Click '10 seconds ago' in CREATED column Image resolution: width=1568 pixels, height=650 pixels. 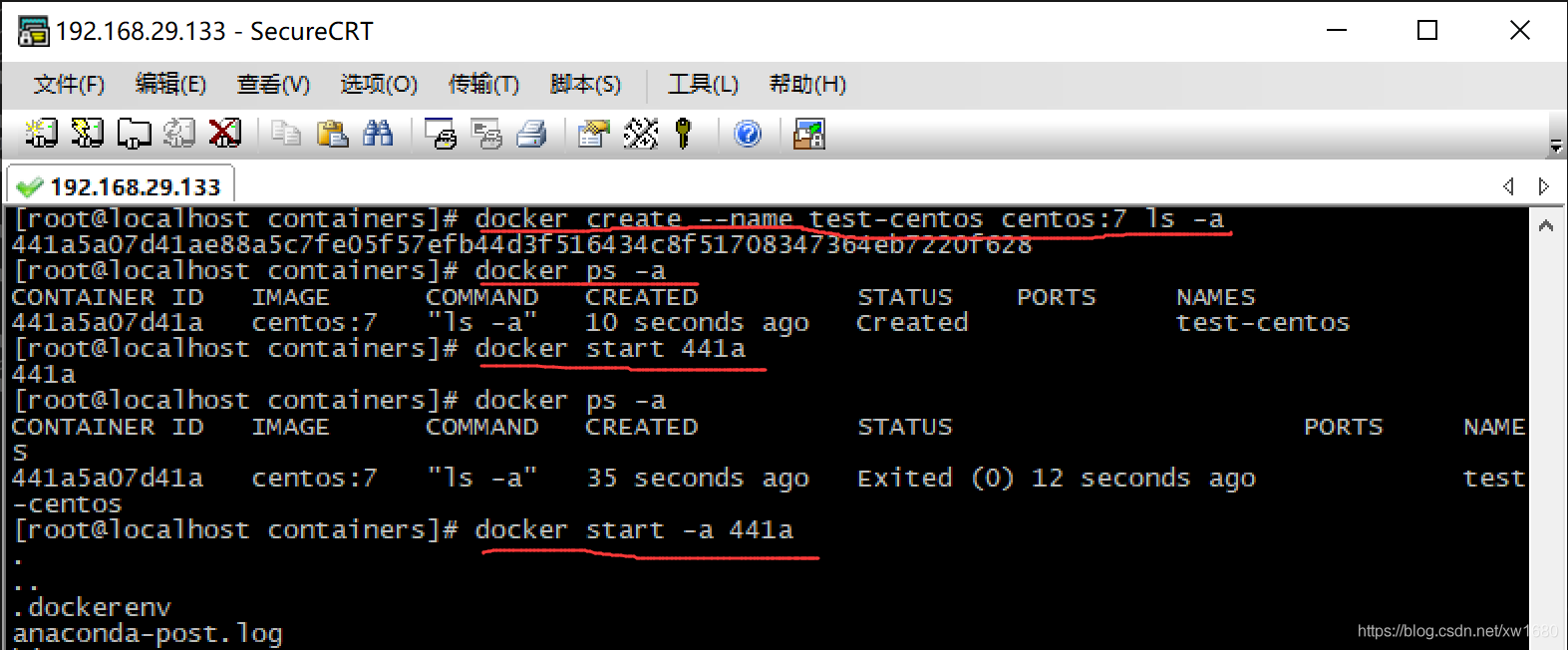pos(698,322)
